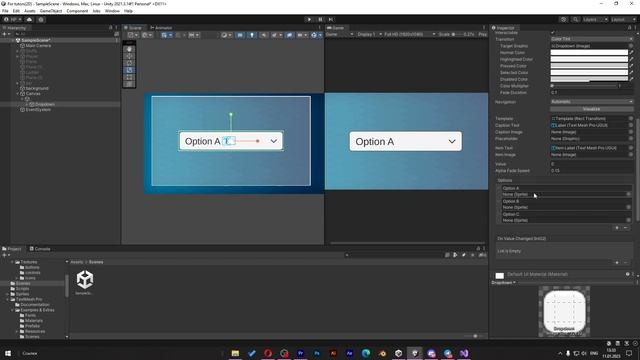Open the Component menu
This screenshot has width=640, height=360.
[x=77, y=11]
